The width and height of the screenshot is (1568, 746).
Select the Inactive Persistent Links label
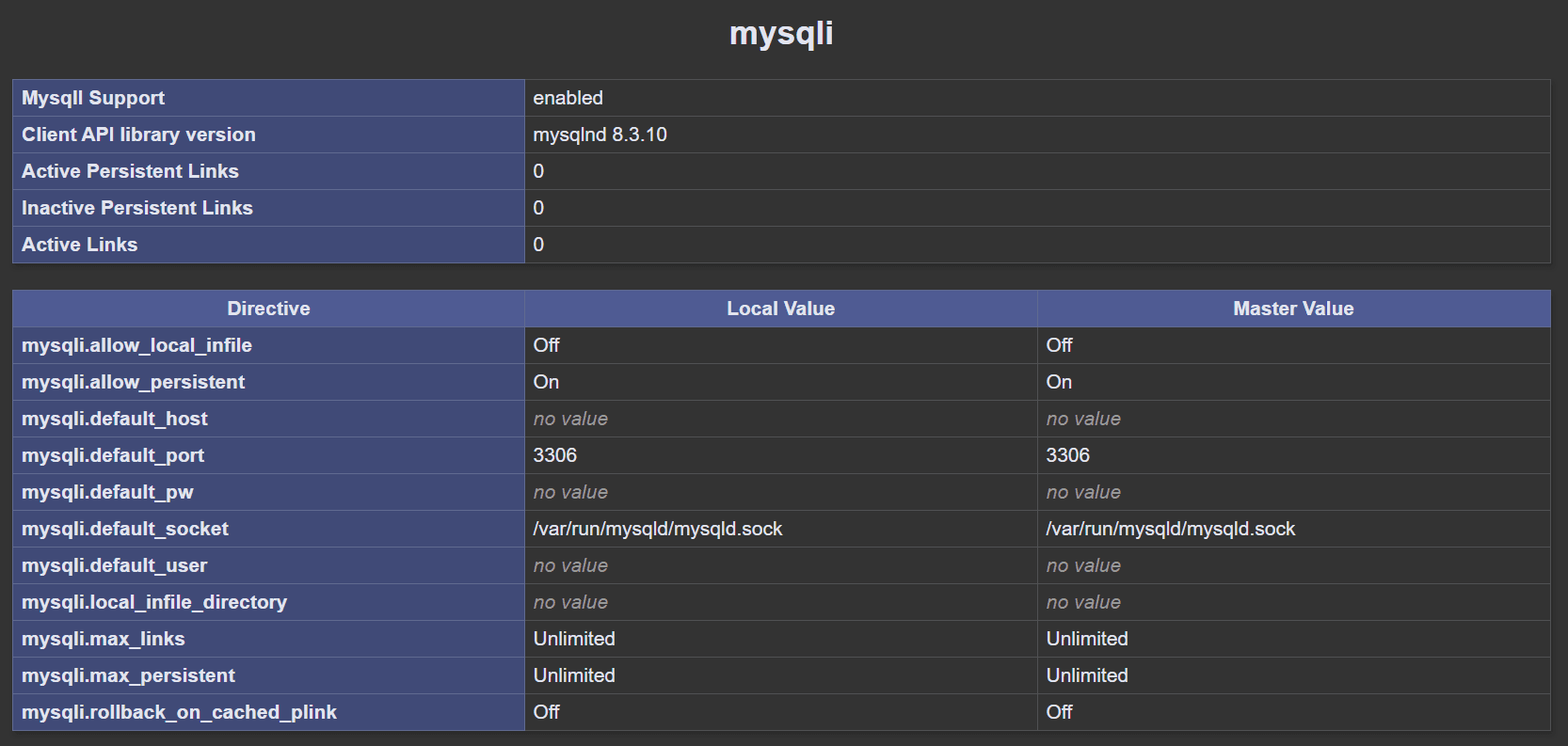point(137,208)
